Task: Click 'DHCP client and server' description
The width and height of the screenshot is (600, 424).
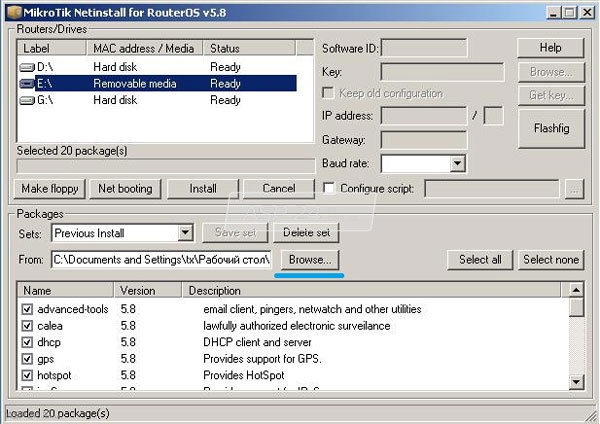Action: pos(257,342)
